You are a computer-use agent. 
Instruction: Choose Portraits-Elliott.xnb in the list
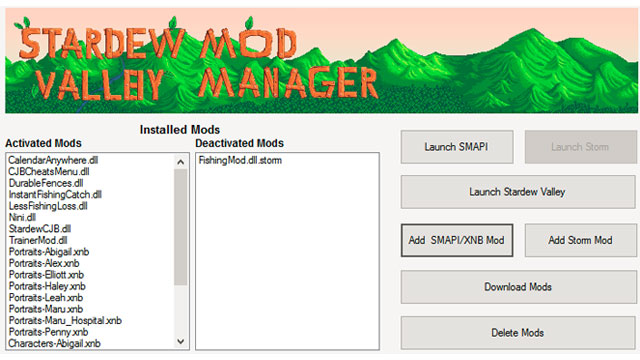click(x=46, y=274)
